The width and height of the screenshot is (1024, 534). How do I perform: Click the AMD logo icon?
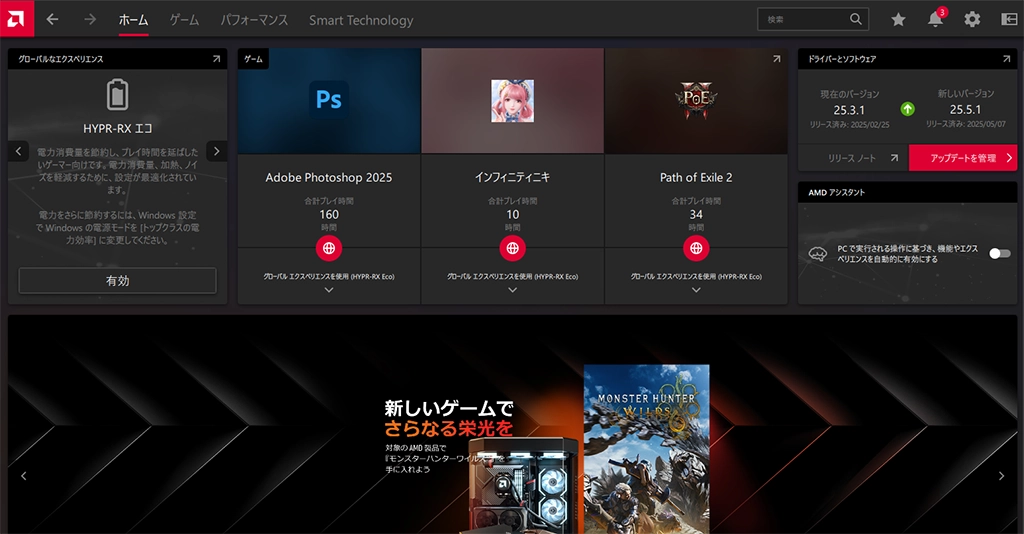point(16,18)
